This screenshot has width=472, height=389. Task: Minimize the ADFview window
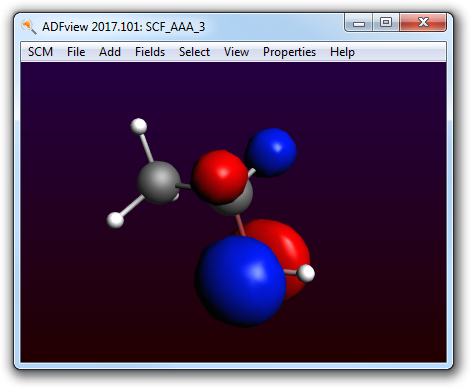pyautogui.click(x=359, y=23)
